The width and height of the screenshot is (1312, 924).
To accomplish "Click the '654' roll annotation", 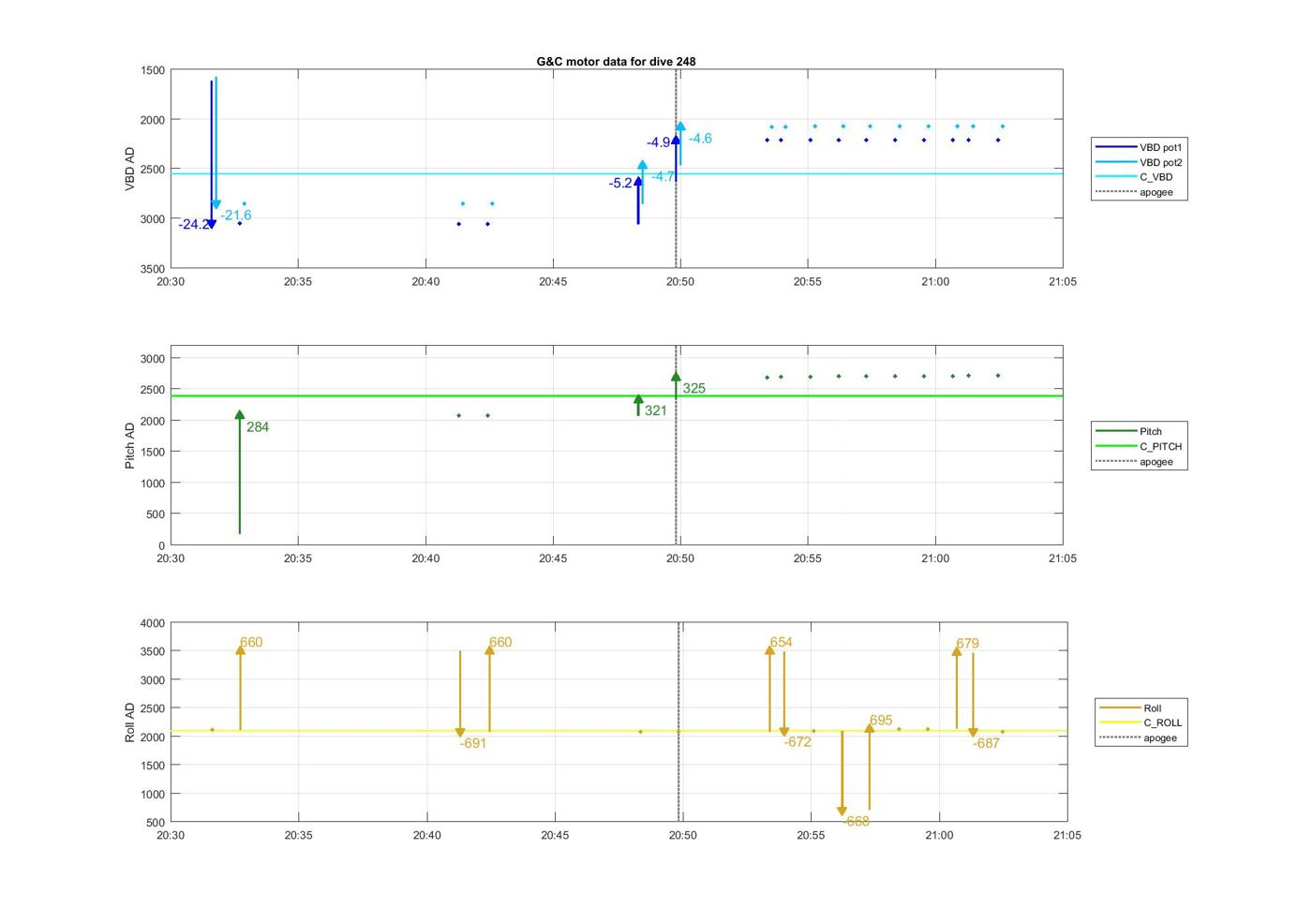I will [x=782, y=642].
